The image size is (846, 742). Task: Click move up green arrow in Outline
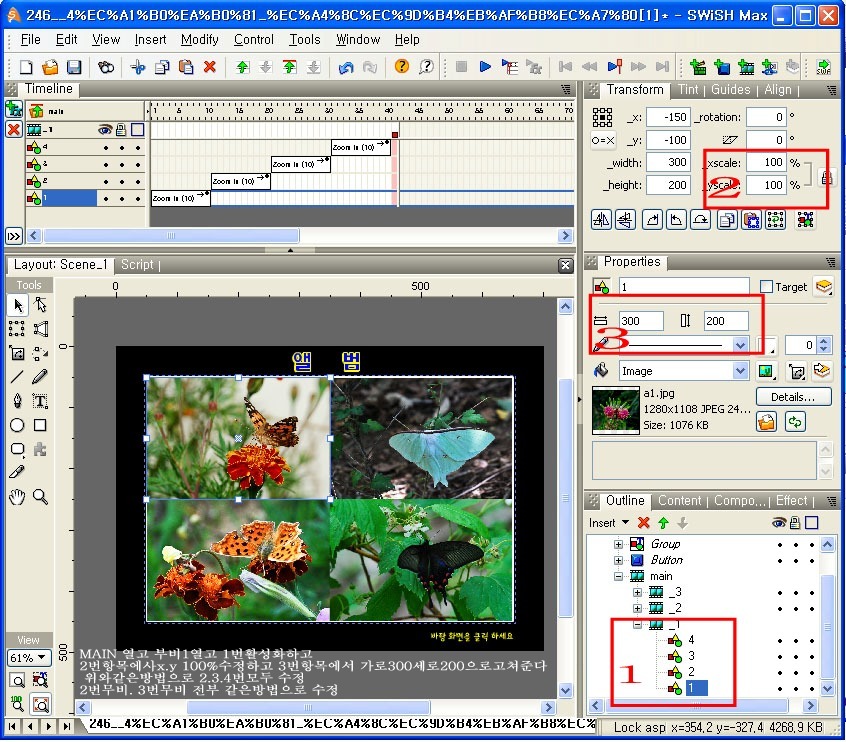tap(664, 522)
